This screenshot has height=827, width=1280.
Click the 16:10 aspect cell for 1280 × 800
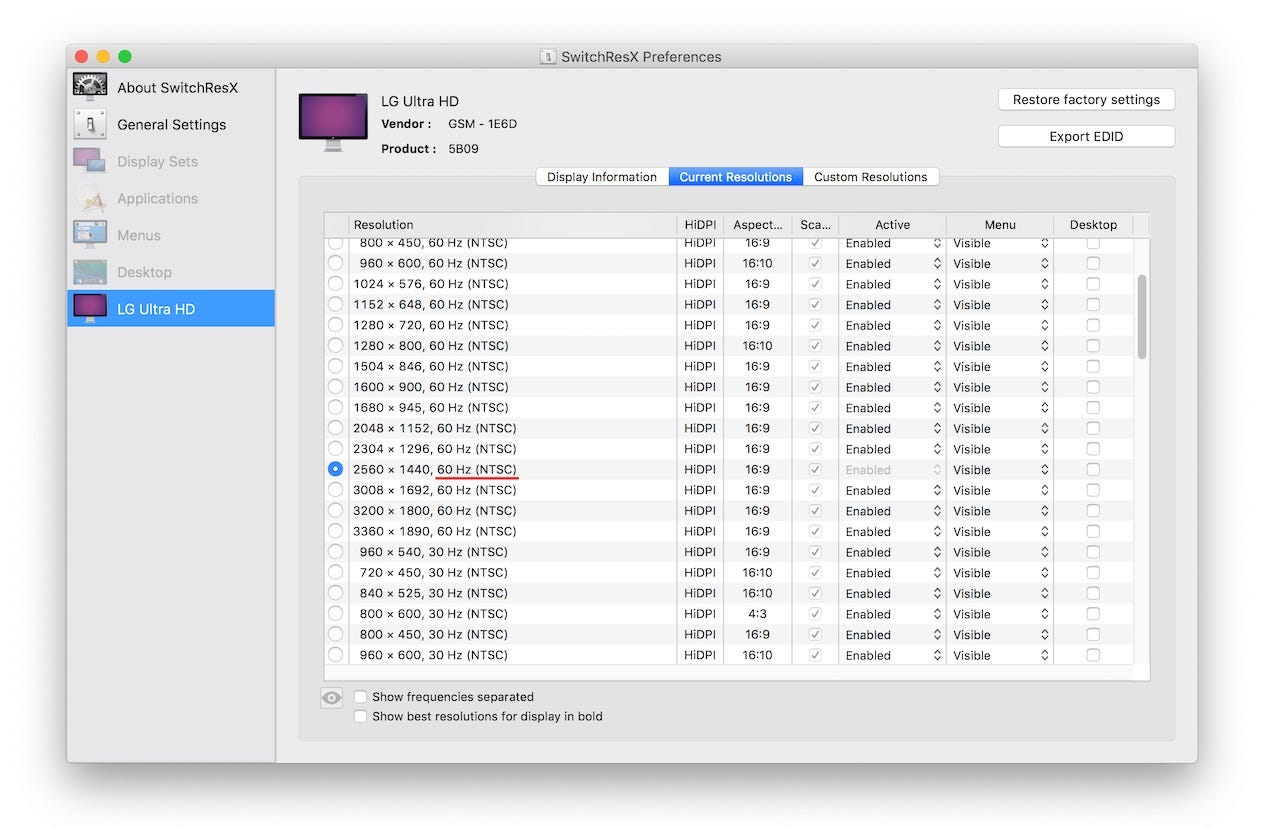coord(757,346)
